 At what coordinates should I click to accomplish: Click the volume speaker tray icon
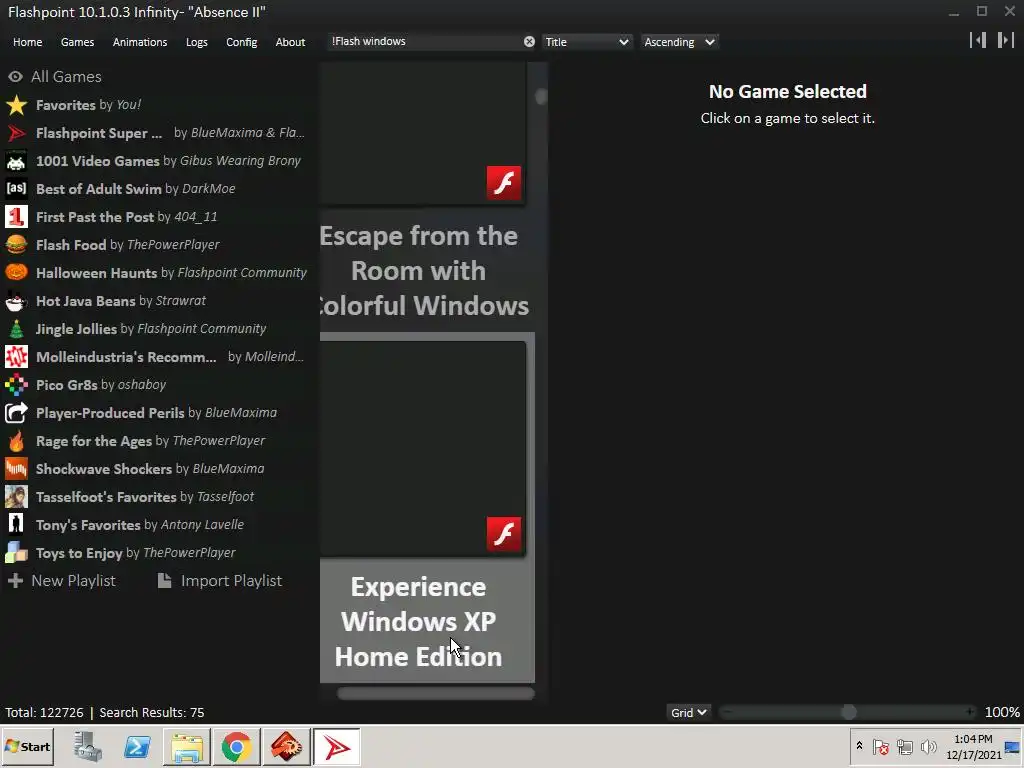coord(928,746)
